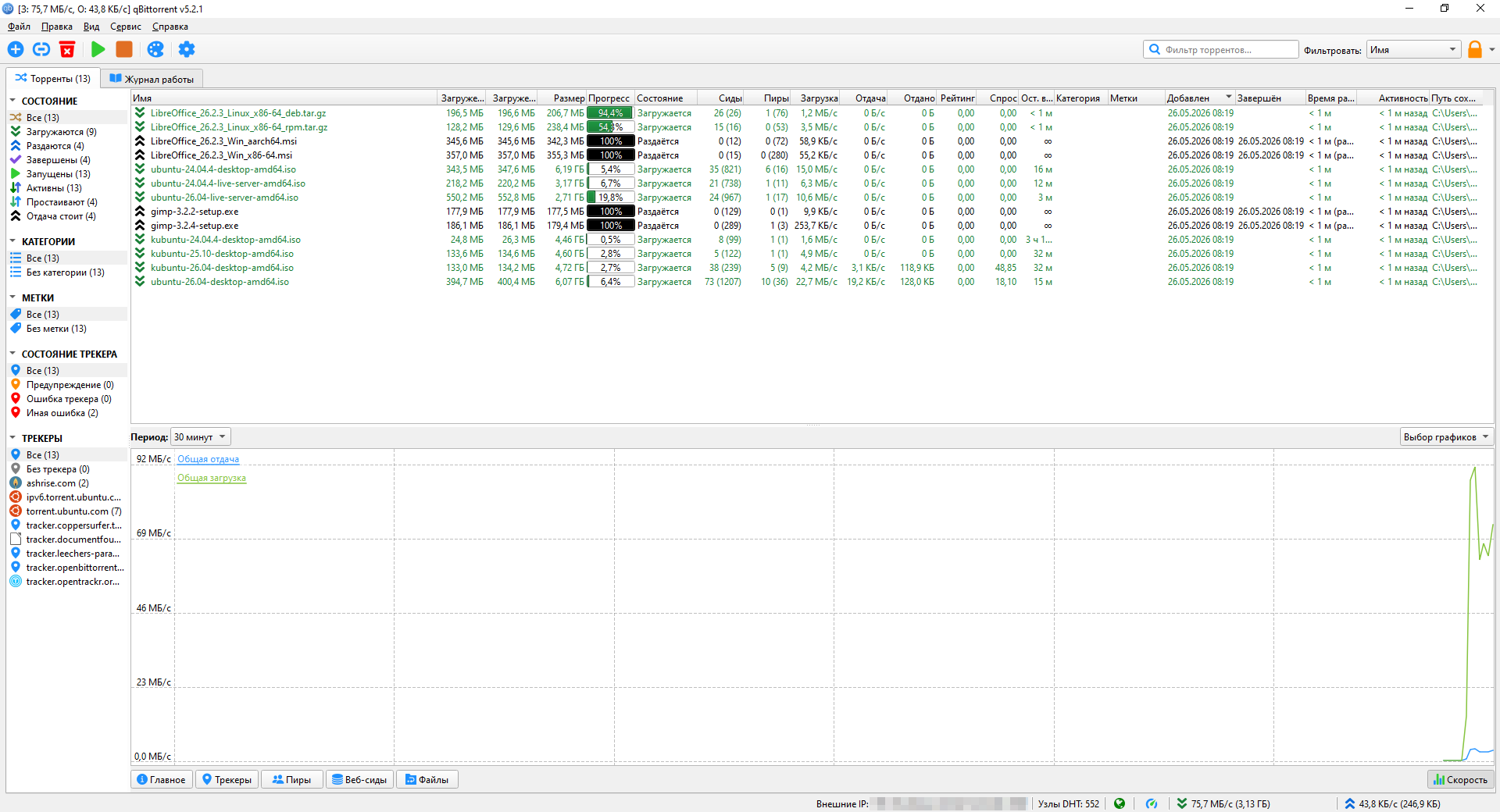Select the torrent.ubuntu.com (7) tracker
The height and width of the screenshot is (812, 1500).
point(67,511)
